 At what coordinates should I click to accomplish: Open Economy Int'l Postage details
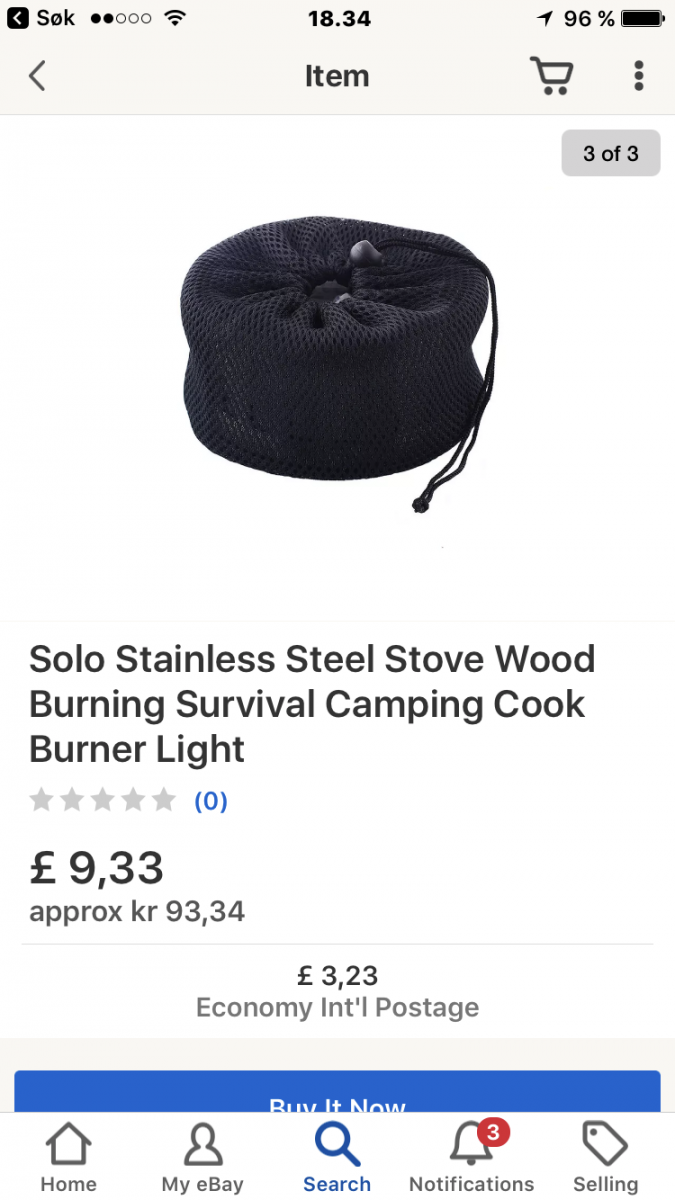pyautogui.click(x=337, y=1007)
